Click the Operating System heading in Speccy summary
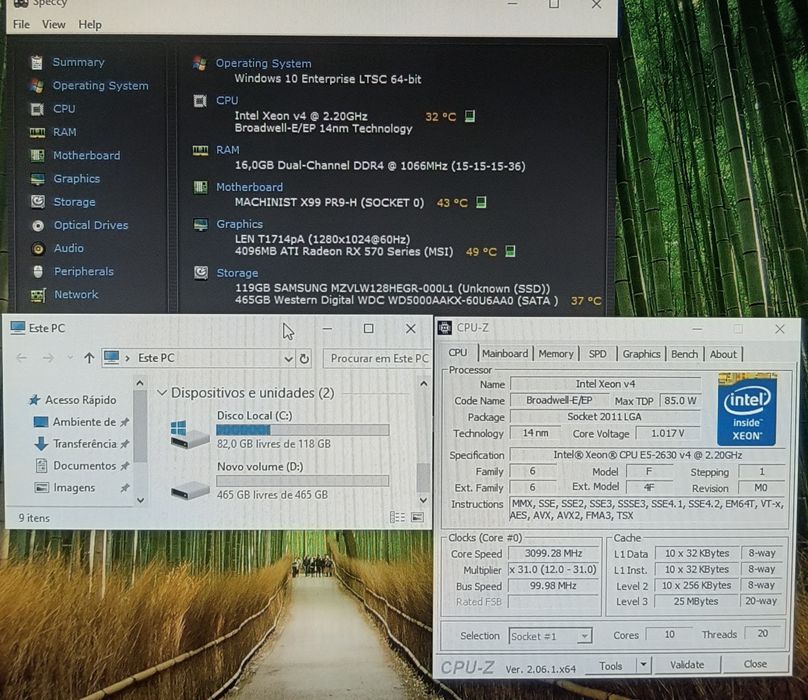The height and width of the screenshot is (700, 808). 263,63
